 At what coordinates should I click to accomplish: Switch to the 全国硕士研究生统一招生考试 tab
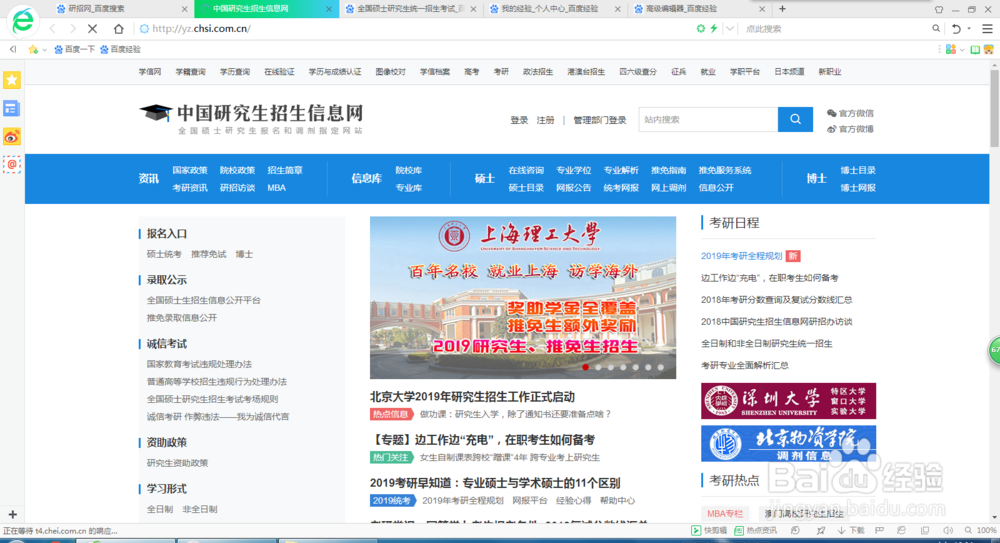(x=411, y=9)
